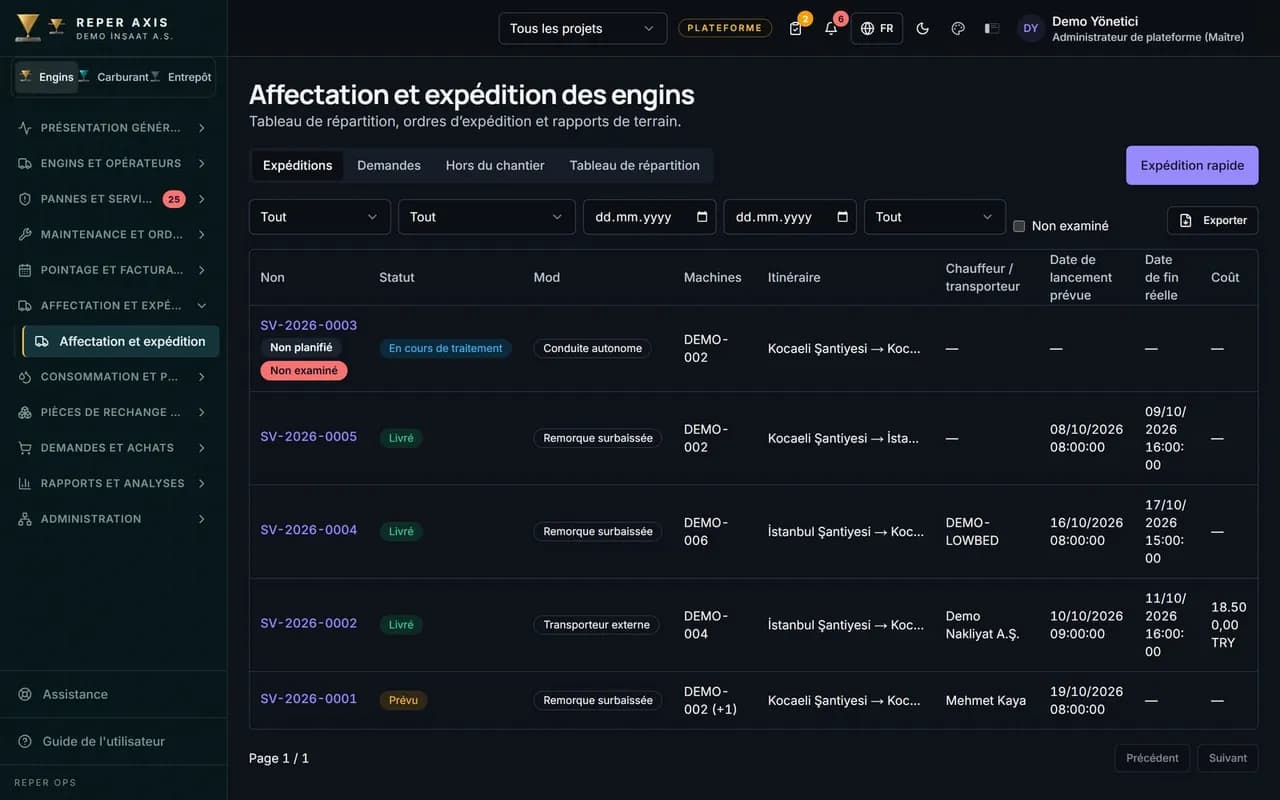Click the Administration hierarchy icon
This screenshot has width=1280, height=800.
pyautogui.click(x=25, y=519)
